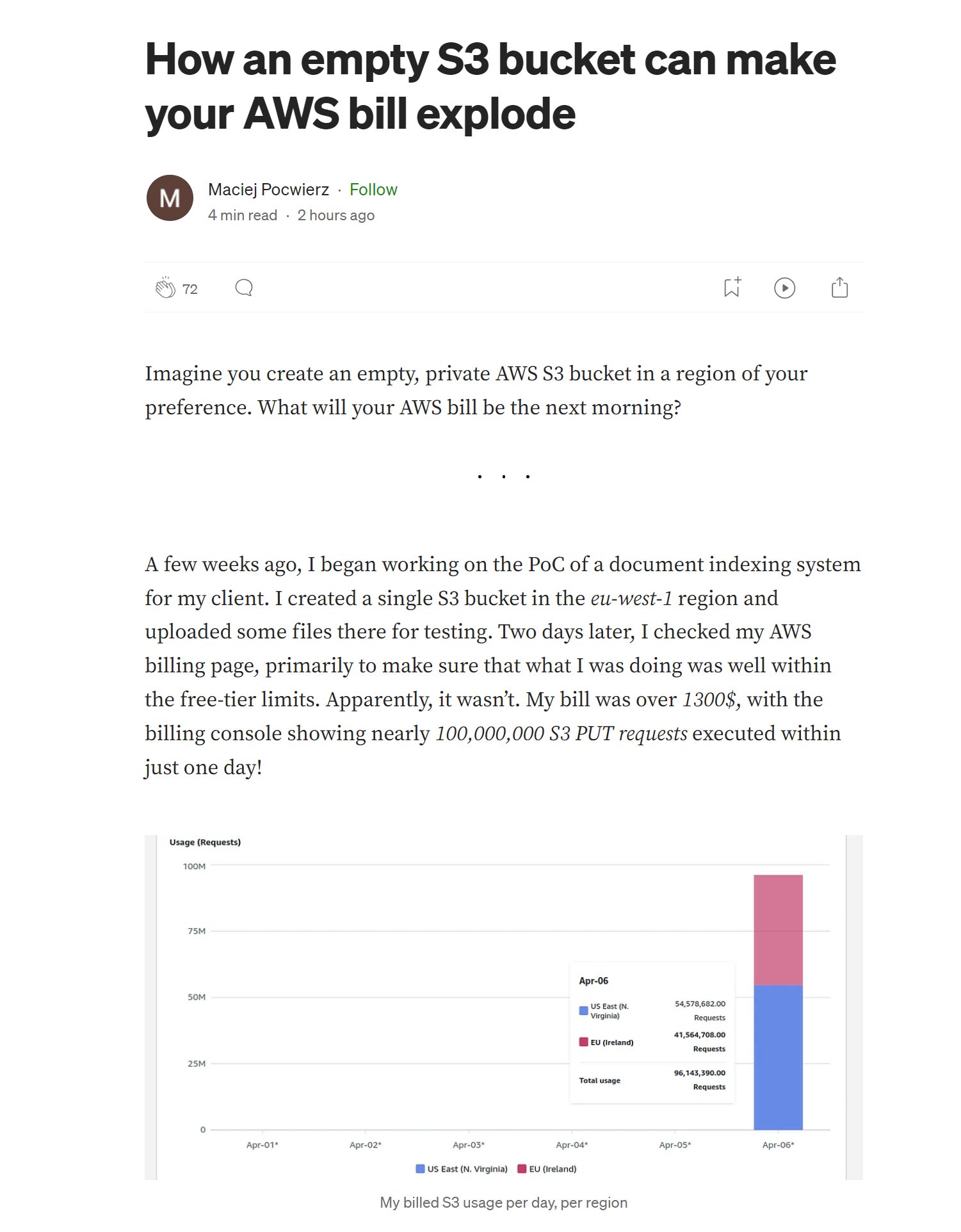Click the Apr-03 axis label

click(x=469, y=1145)
